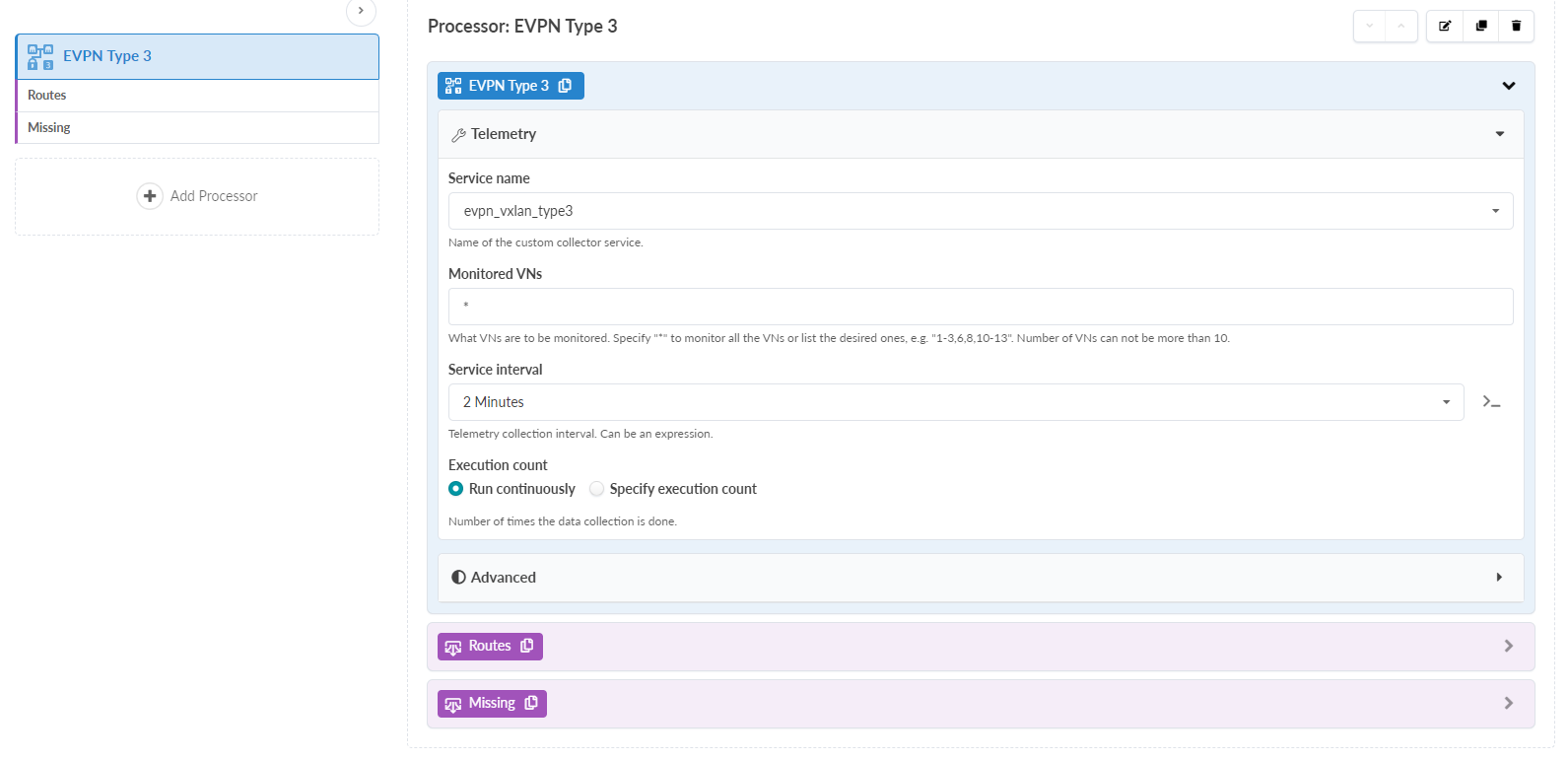Image resolution: width=1568 pixels, height=760 pixels.
Task: Click the sidebar collapse arrow button
Action: [x=361, y=11]
